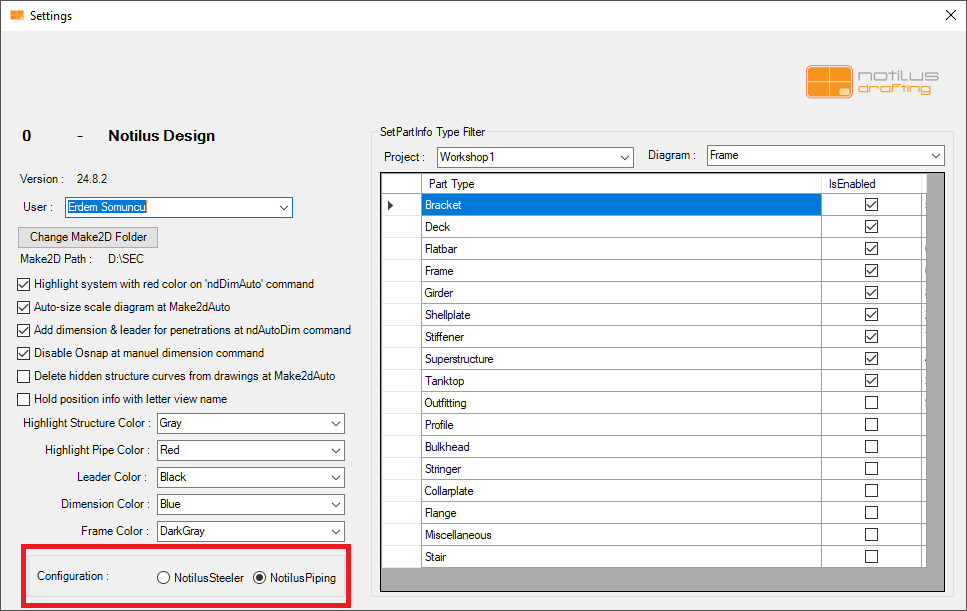The height and width of the screenshot is (611, 967).
Task: Uncheck Auto-size scale diagram at Make2dAuto
Action: pos(25,307)
